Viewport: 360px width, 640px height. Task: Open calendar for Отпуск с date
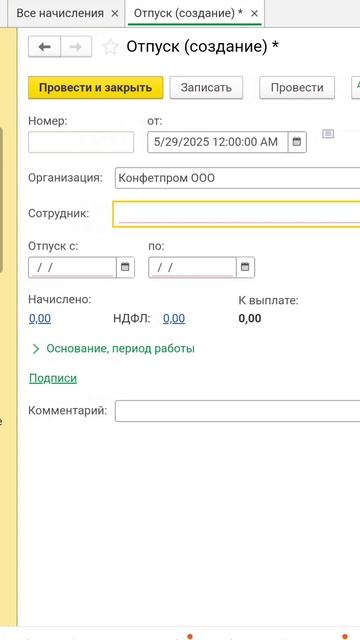coord(125,267)
